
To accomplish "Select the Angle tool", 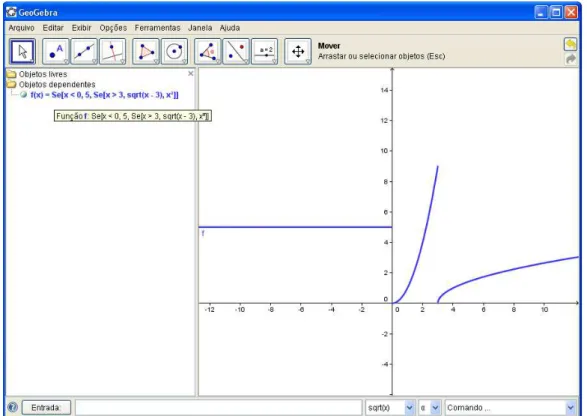I will point(207,51).
